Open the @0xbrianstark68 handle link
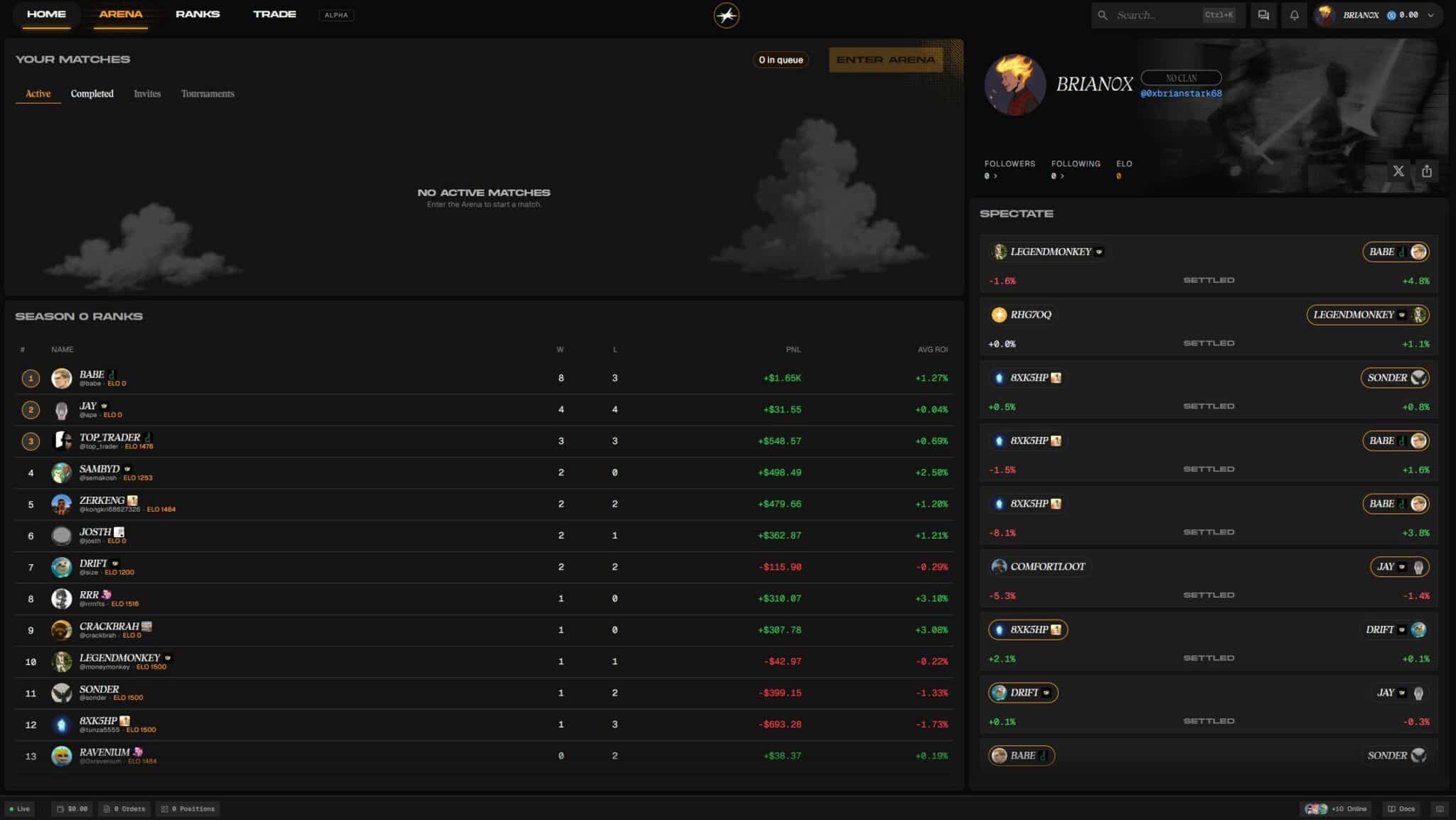This screenshot has height=820, width=1456. 1181,94
